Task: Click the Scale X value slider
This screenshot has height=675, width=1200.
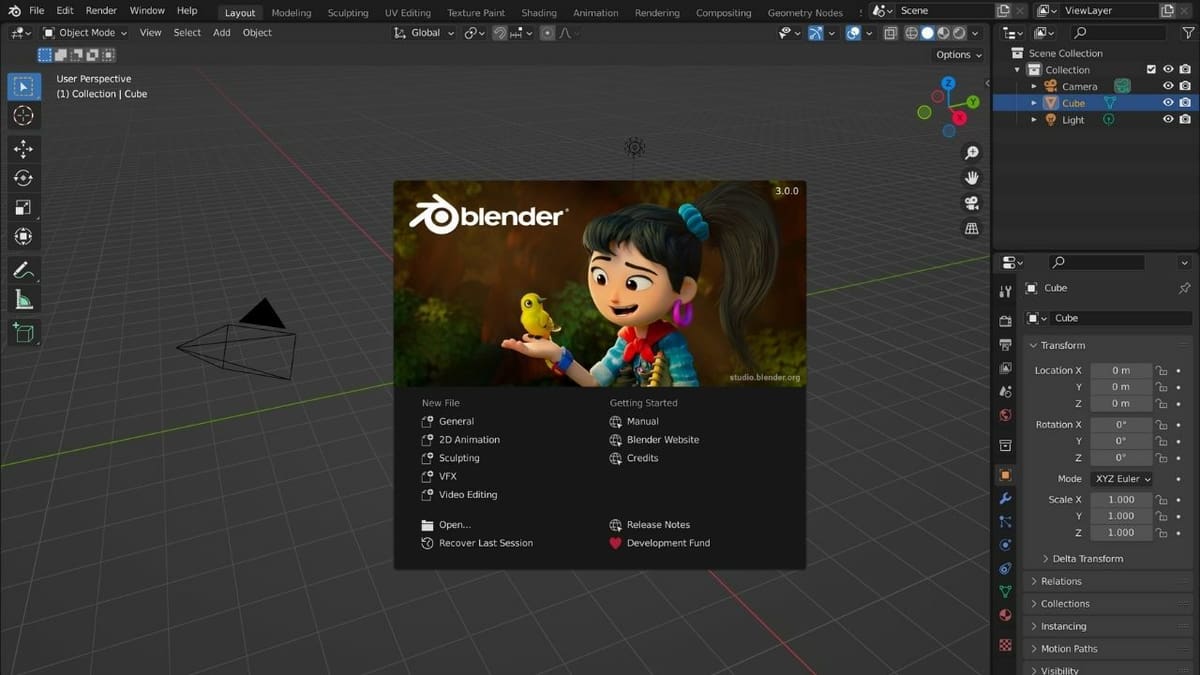Action: click(x=1121, y=500)
